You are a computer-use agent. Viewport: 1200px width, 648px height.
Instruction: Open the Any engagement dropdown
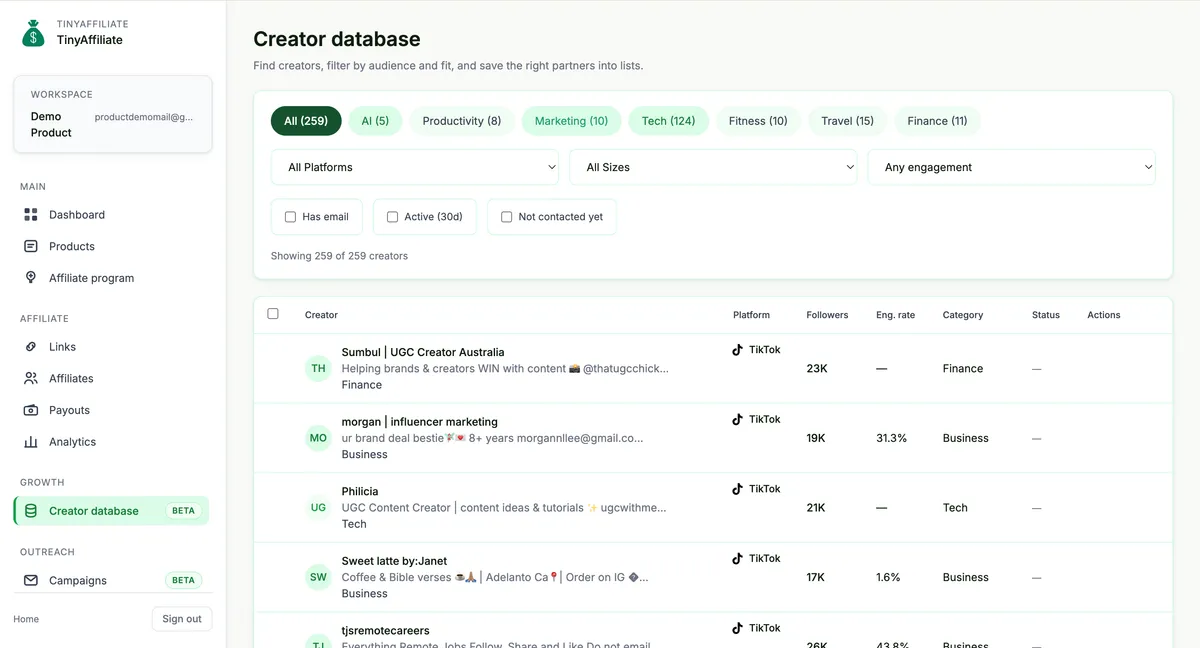point(1011,167)
